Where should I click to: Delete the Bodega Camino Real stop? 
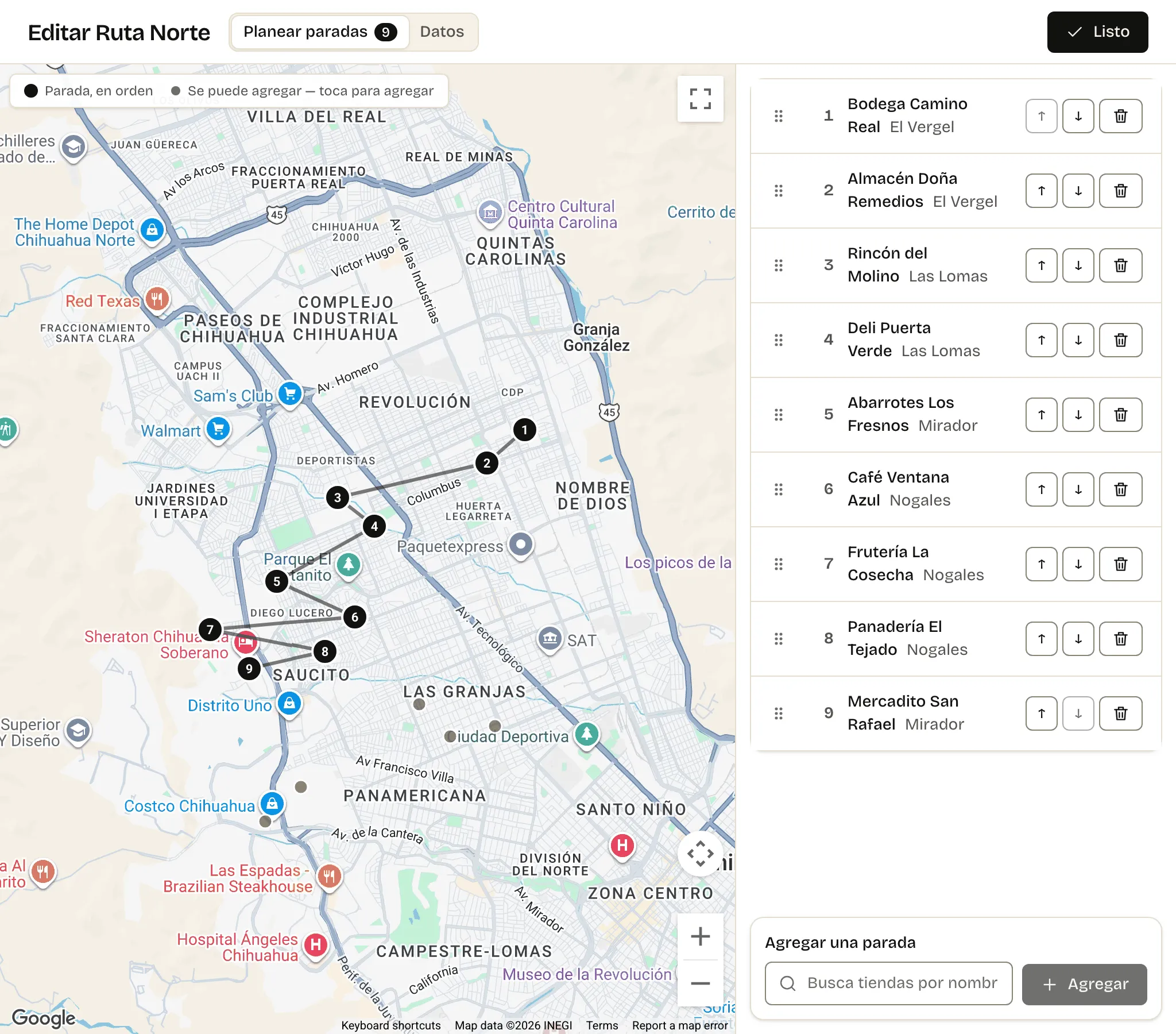pyautogui.click(x=1120, y=116)
